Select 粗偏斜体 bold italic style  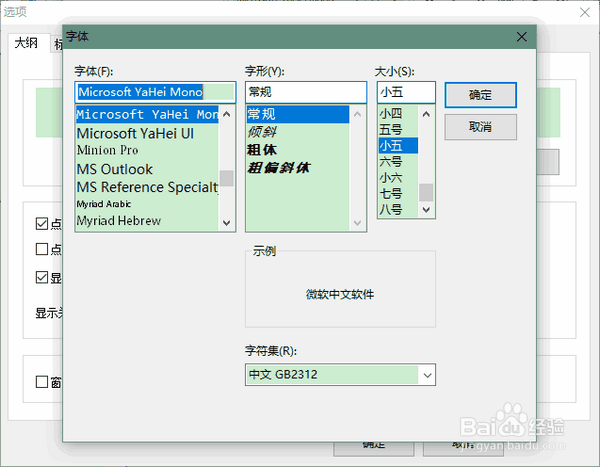click(x=298, y=168)
